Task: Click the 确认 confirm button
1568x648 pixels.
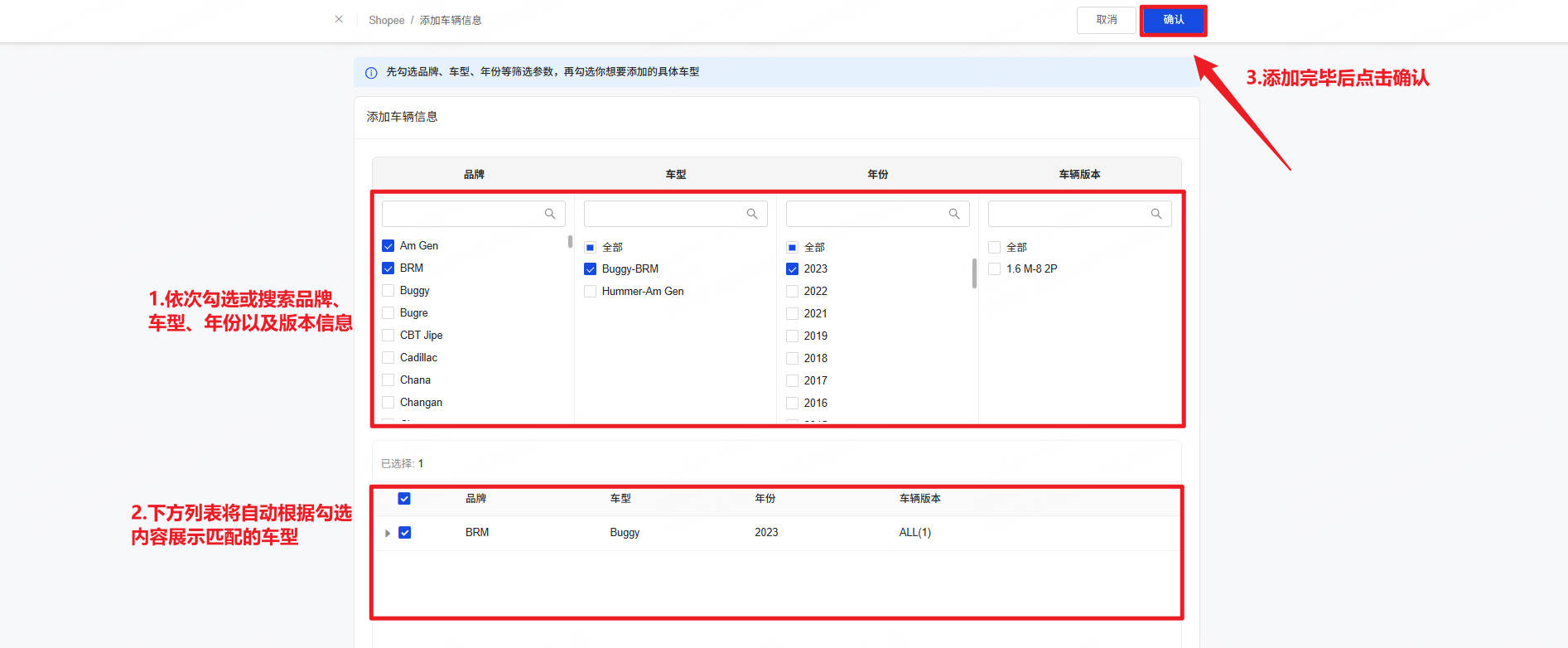Action: pos(1173,20)
